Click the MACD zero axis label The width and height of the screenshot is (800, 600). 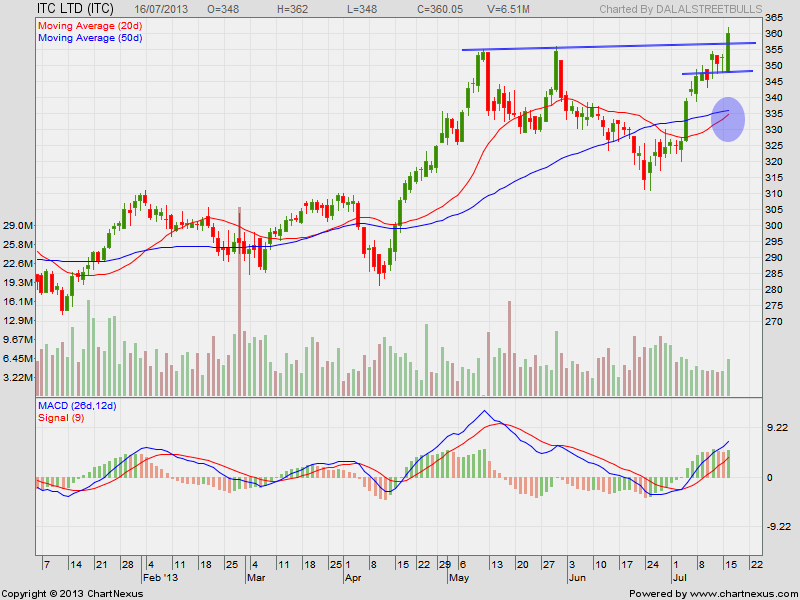(x=770, y=478)
